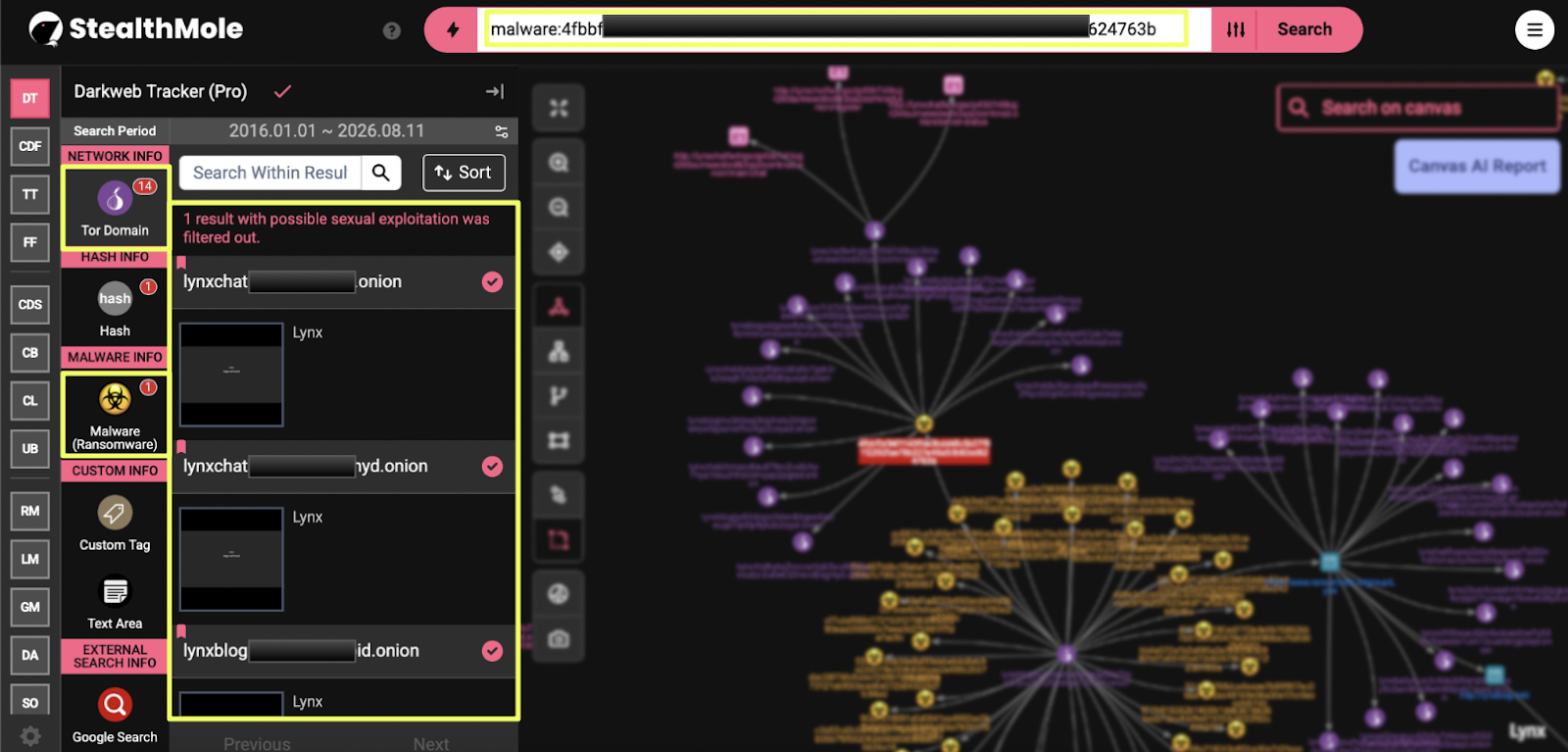Zoom out on the canvas
1568x752 pixels.
(x=559, y=207)
